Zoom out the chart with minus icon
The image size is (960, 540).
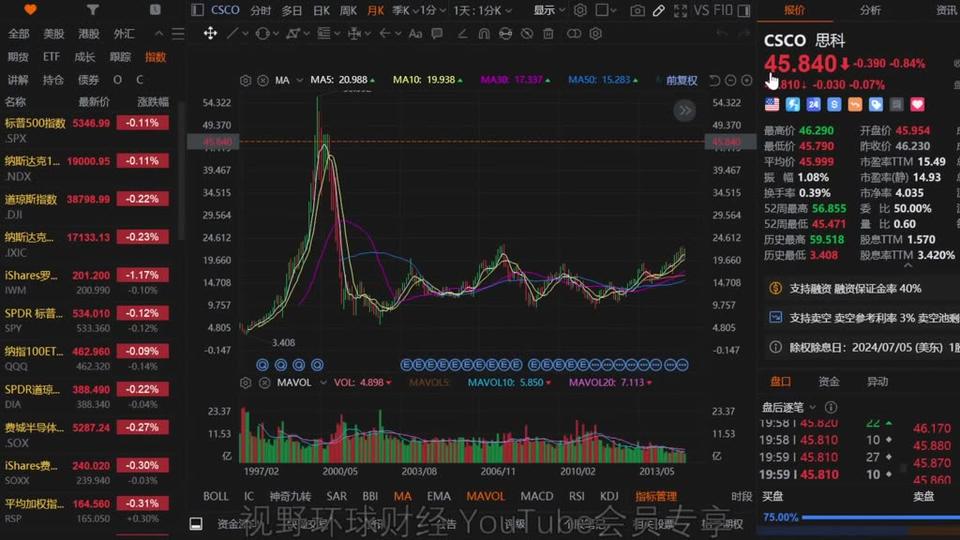(x=730, y=80)
